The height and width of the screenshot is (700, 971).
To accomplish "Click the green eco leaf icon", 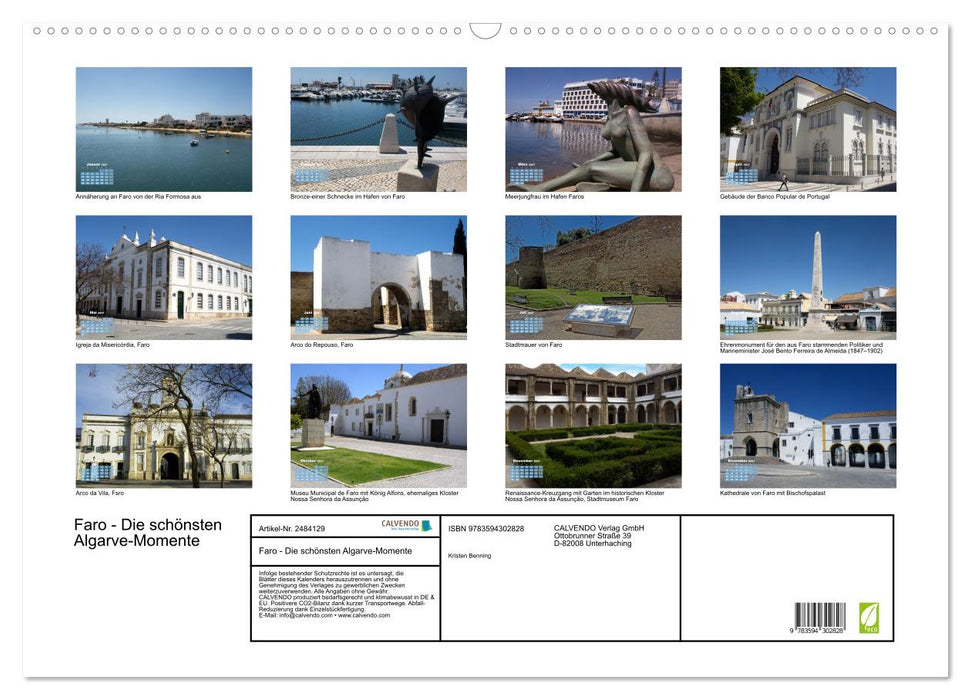I will [869, 618].
